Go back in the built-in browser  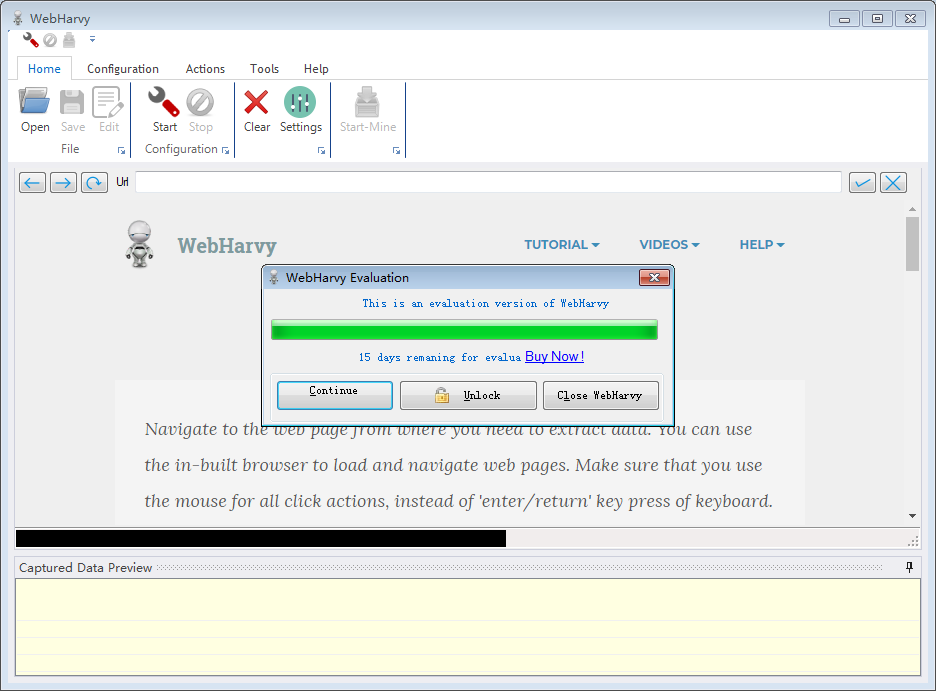[x=32, y=183]
